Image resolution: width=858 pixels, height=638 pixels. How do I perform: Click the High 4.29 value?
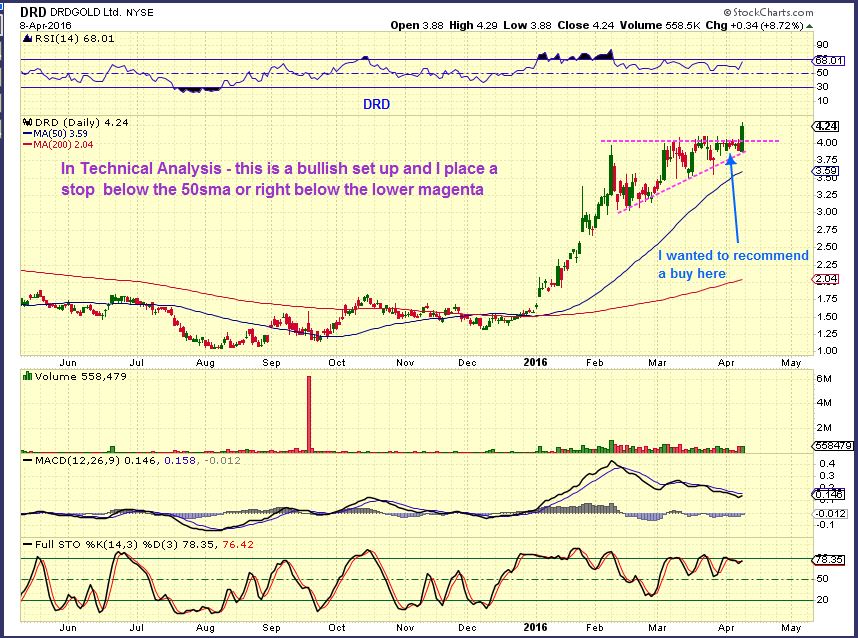click(x=473, y=25)
